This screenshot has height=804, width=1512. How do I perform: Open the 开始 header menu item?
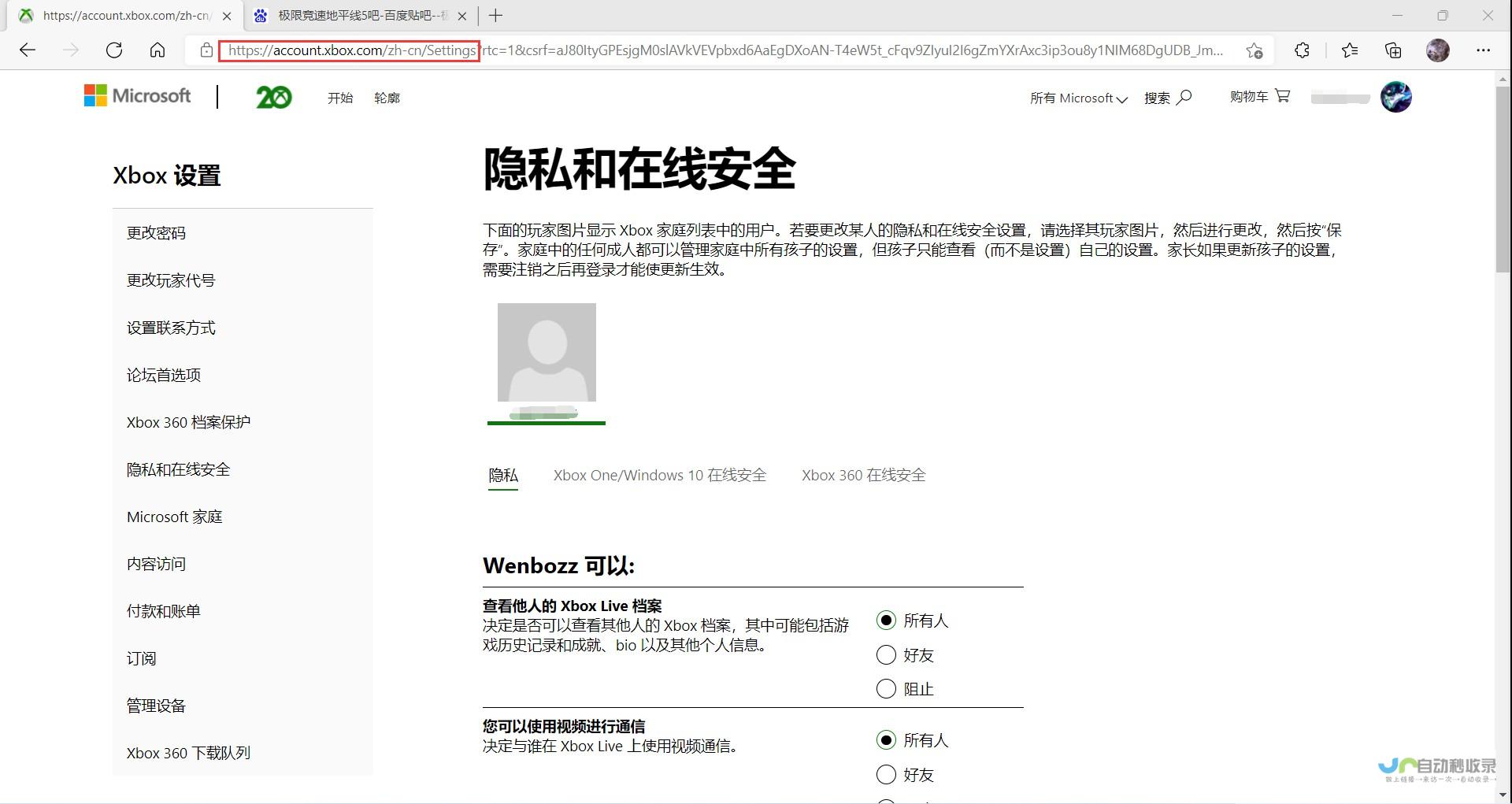tap(340, 98)
